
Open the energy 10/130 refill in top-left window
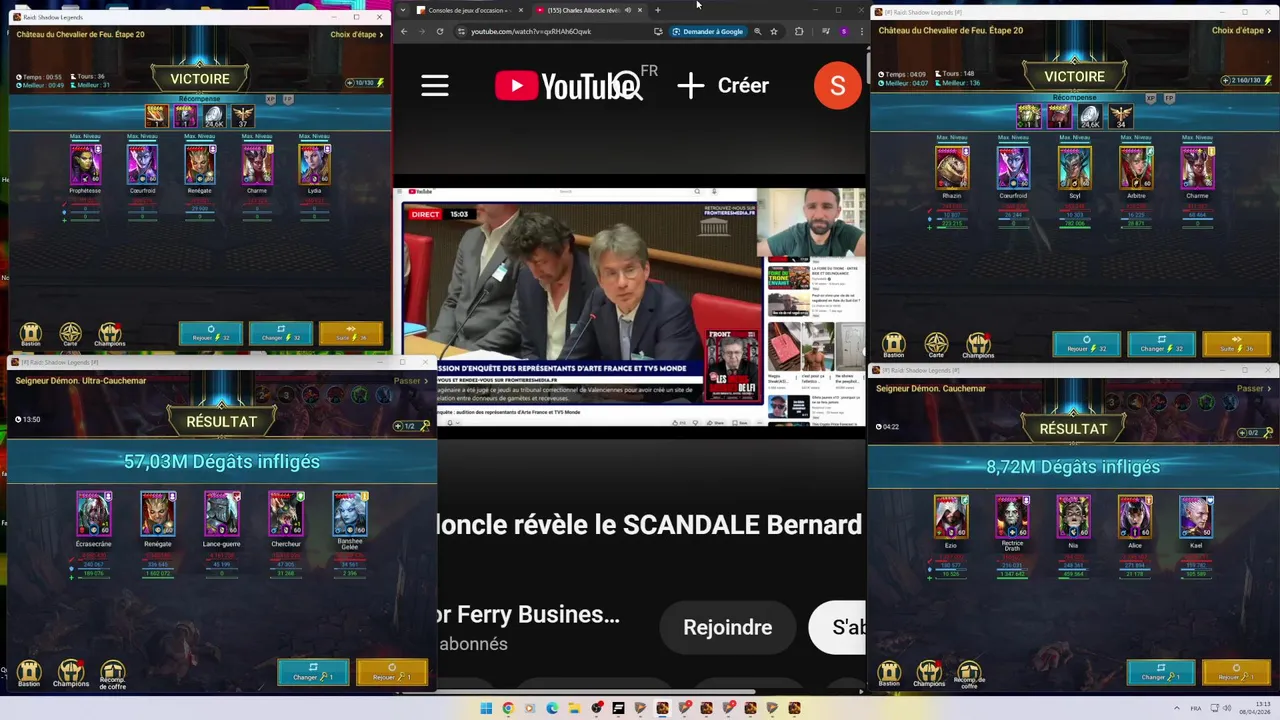[365, 83]
